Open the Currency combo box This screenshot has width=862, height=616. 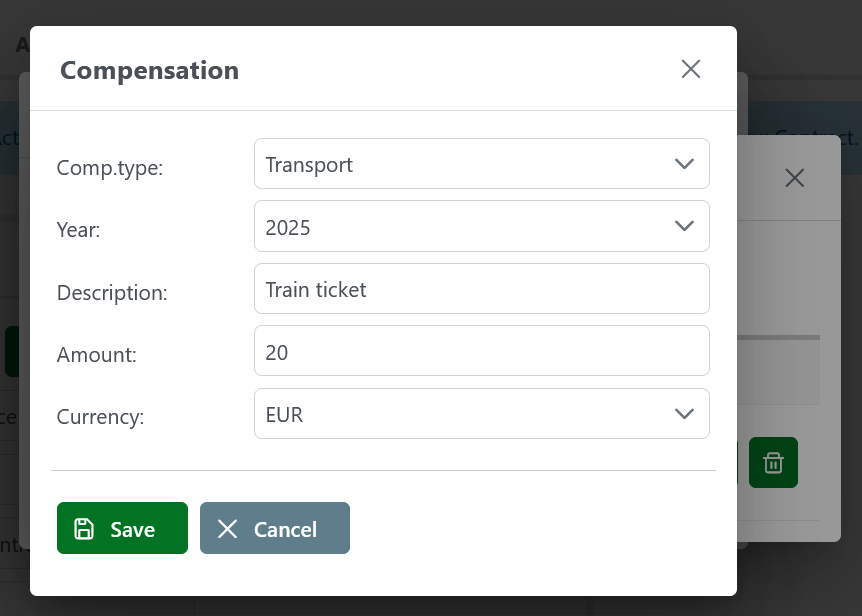click(x=481, y=414)
